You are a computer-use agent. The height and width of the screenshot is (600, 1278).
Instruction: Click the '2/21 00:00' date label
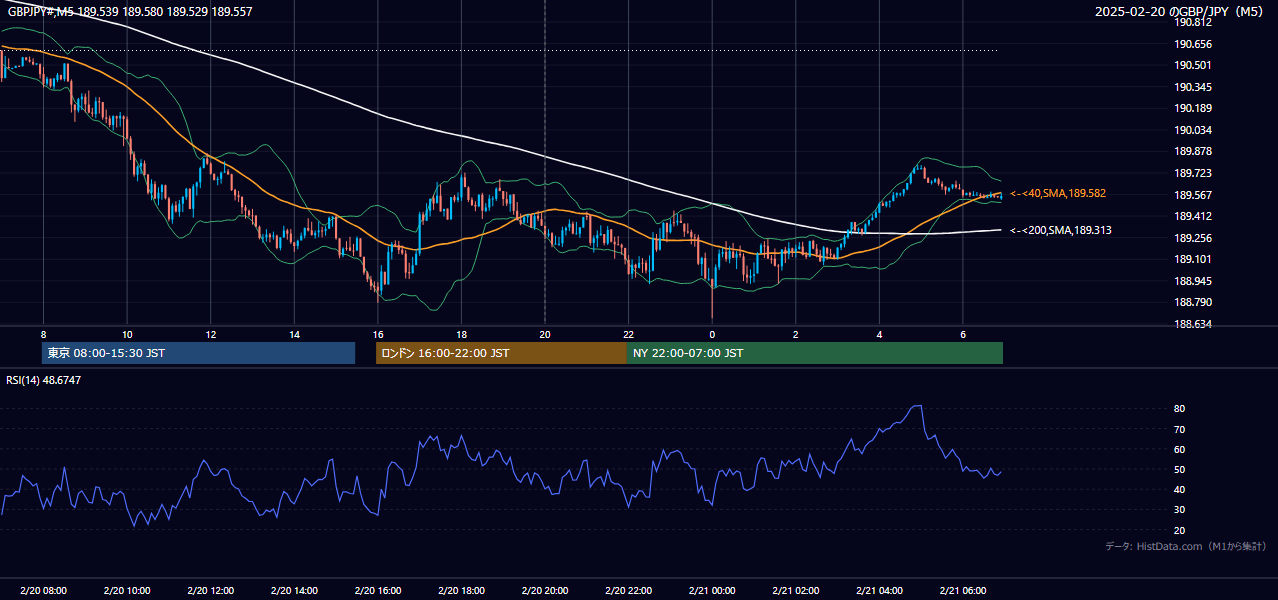click(711, 591)
